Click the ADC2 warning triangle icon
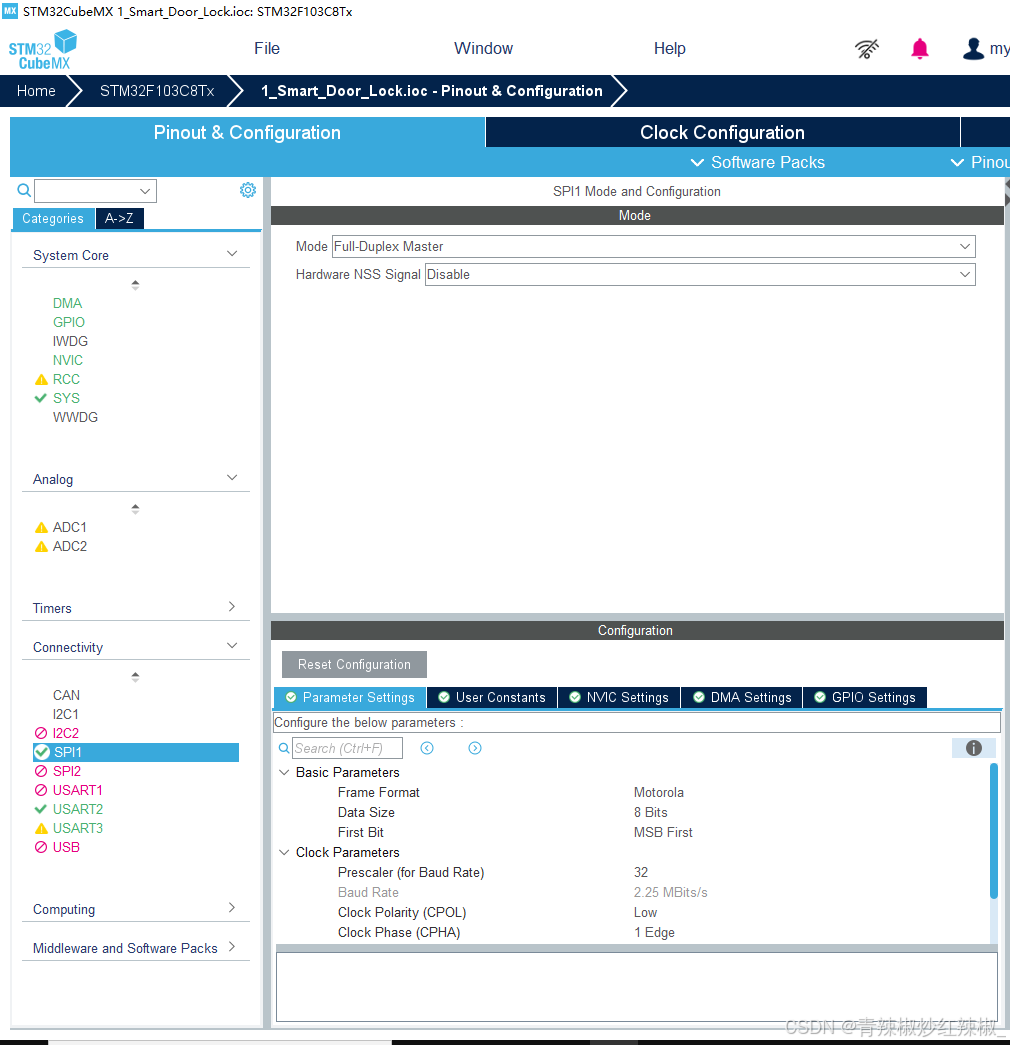Viewport: 1010px width, 1045px height. (x=41, y=546)
